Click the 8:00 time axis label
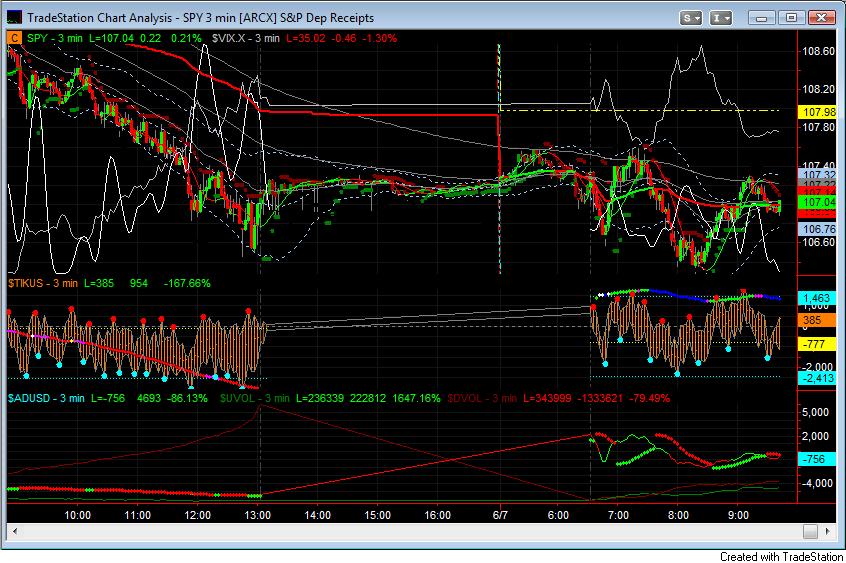The height and width of the screenshot is (563, 846). click(x=678, y=515)
